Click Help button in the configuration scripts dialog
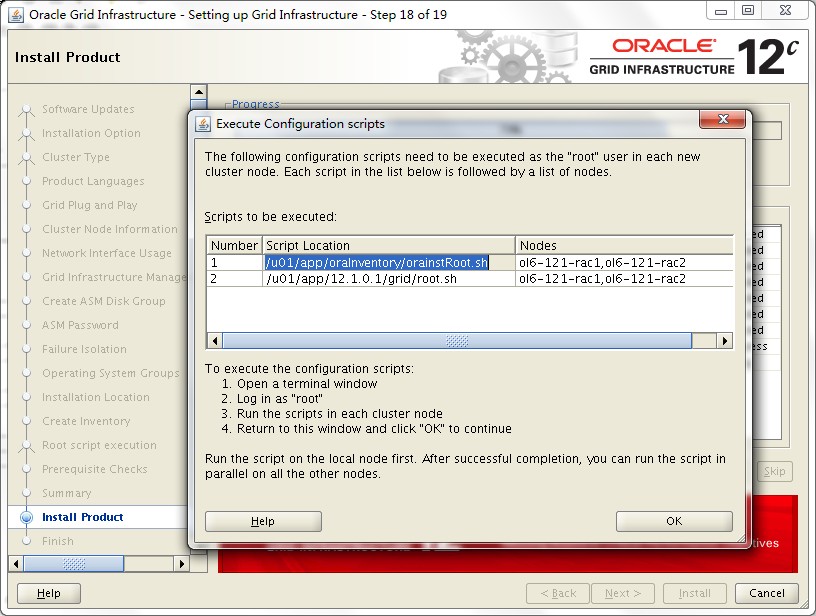This screenshot has width=816, height=616. pos(263,521)
